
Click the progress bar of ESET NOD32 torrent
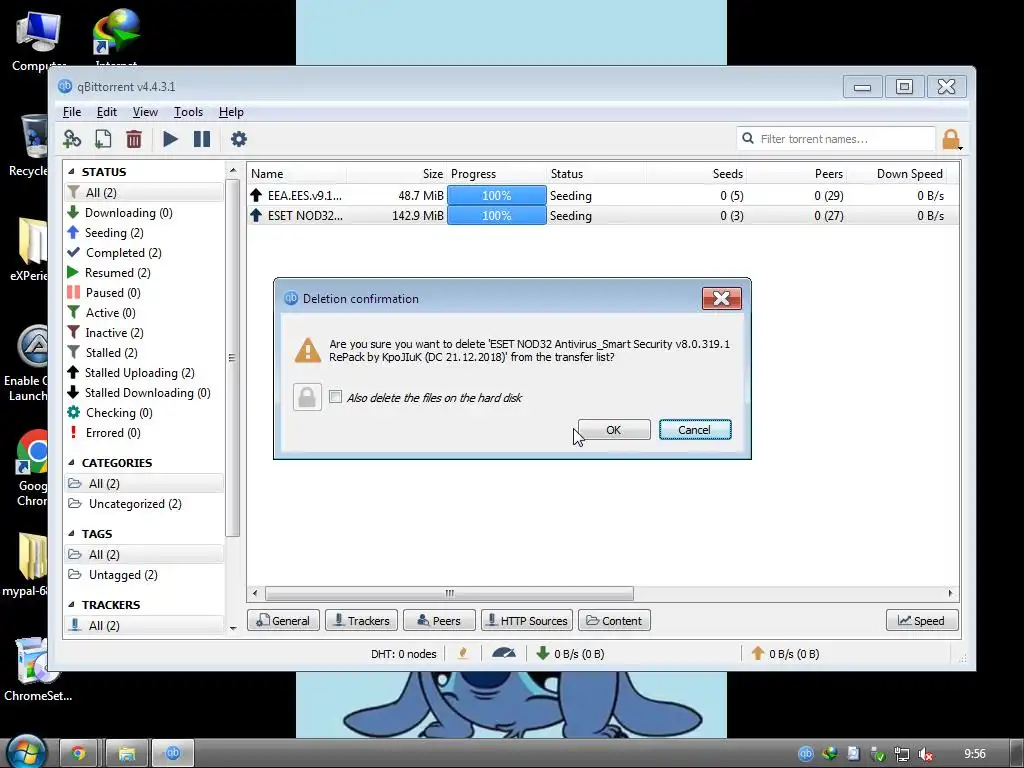pos(496,216)
